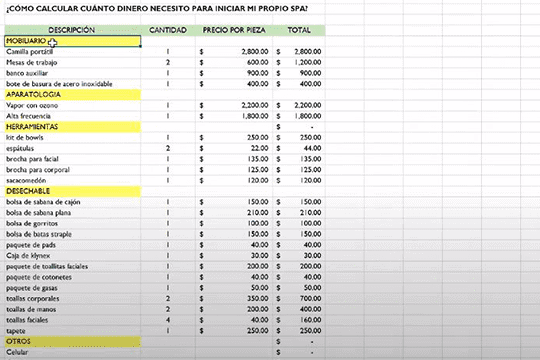Click the PRECIO POR PIEZA header
This screenshot has height=360, width=540.
pos(234,30)
